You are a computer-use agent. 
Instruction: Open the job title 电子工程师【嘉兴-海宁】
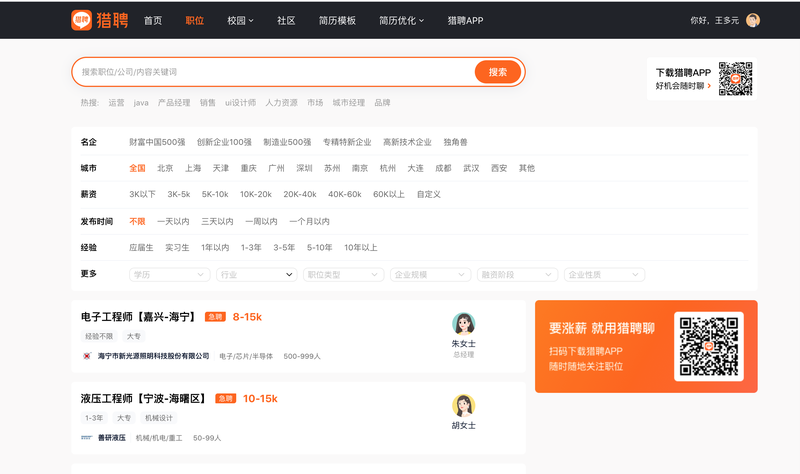pos(139,317)
